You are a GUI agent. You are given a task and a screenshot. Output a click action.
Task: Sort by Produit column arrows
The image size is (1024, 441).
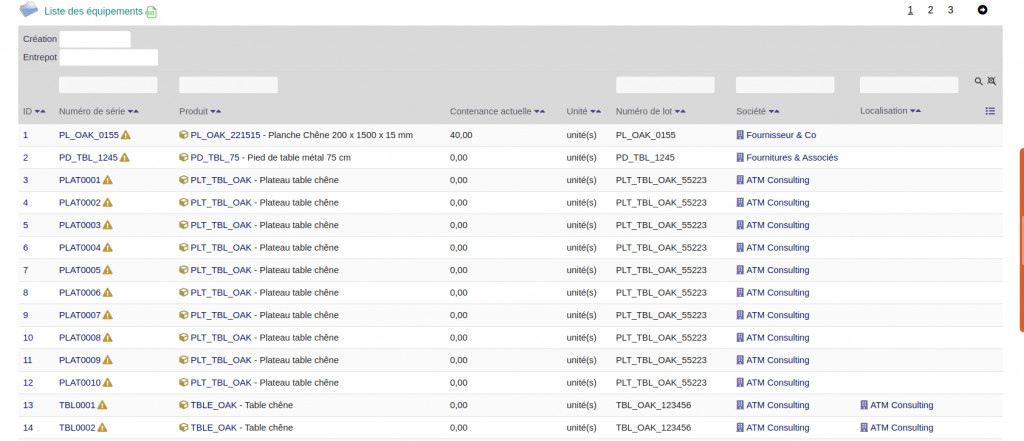[x=216, y=111]
